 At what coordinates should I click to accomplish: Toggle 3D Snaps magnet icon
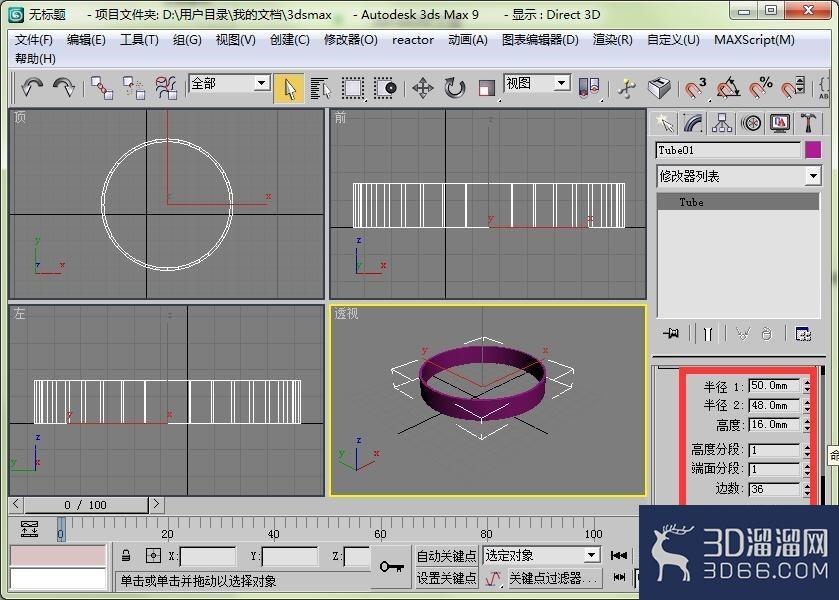point(696,87)
